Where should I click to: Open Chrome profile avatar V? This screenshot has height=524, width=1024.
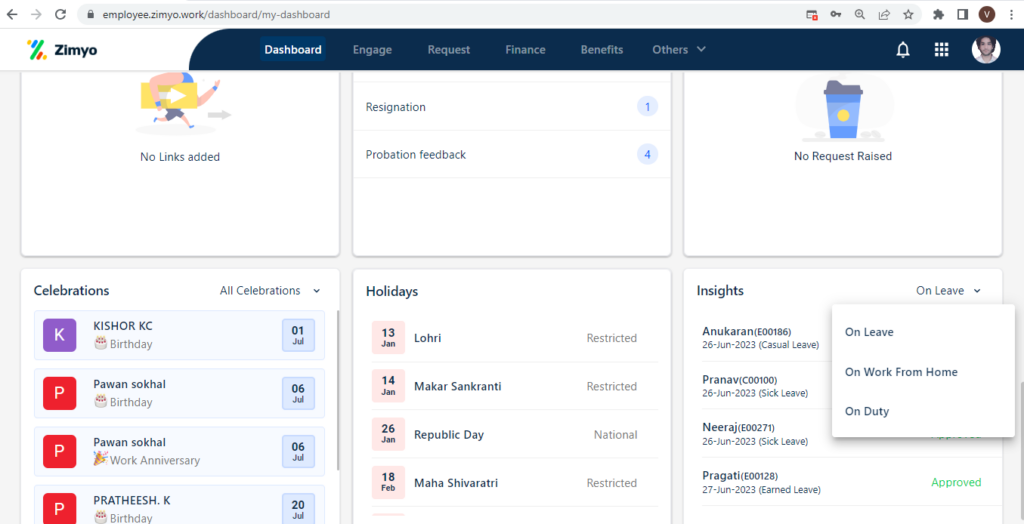[986, 14]
